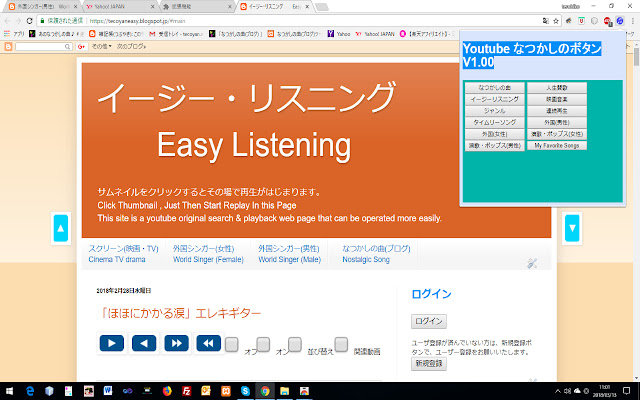Click the ログイン login button
640x400 pixels.
point(429,321)
